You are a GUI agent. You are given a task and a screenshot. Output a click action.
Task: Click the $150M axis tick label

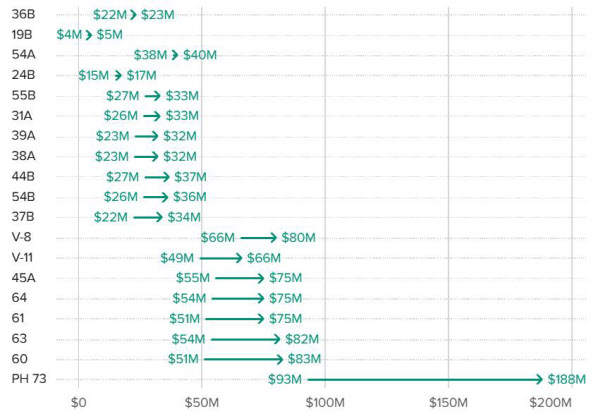(x=447, y=401)
